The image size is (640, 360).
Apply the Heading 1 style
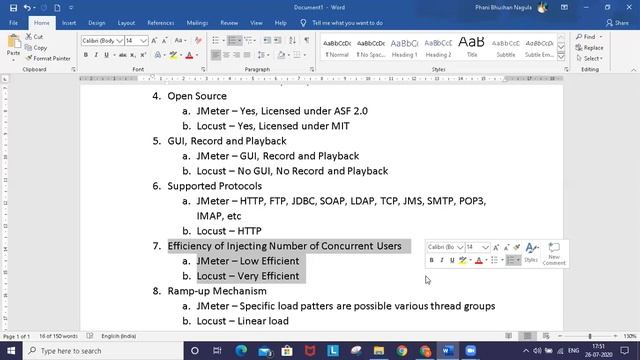point(404,48)
